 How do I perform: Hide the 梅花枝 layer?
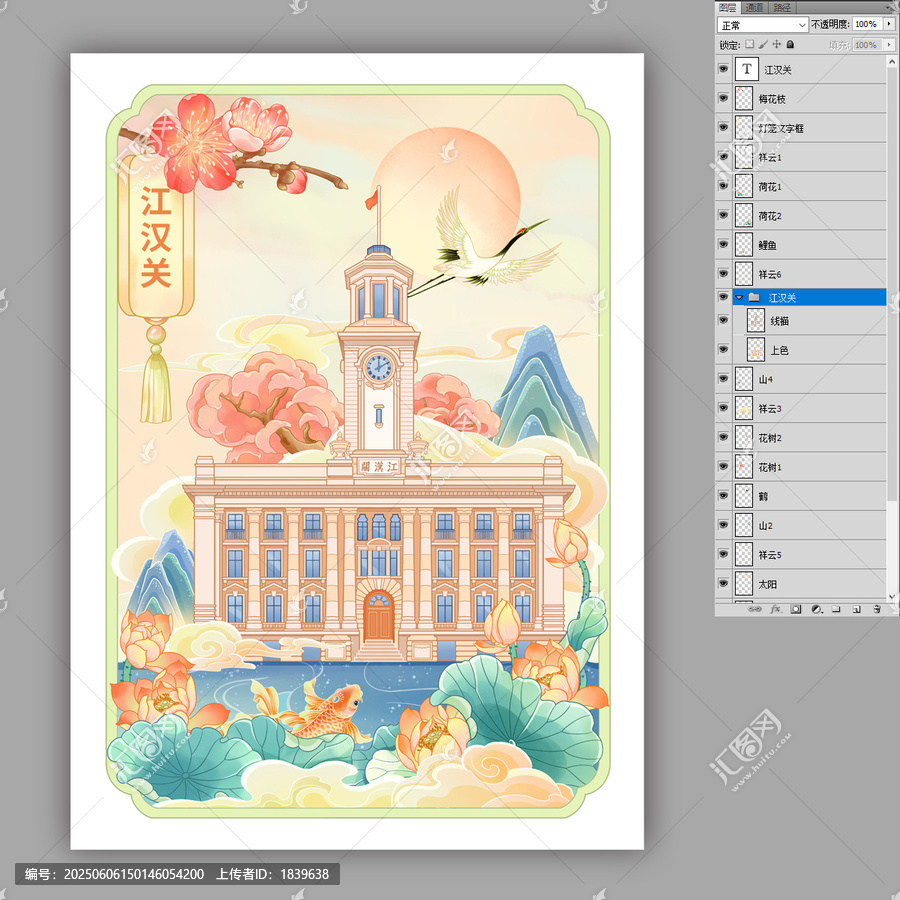click(723, 99)
